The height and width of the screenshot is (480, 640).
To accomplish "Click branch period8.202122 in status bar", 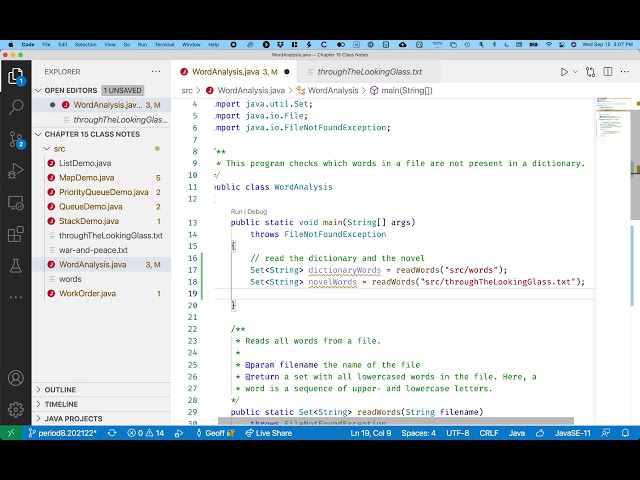I will [x=62, y=433].
